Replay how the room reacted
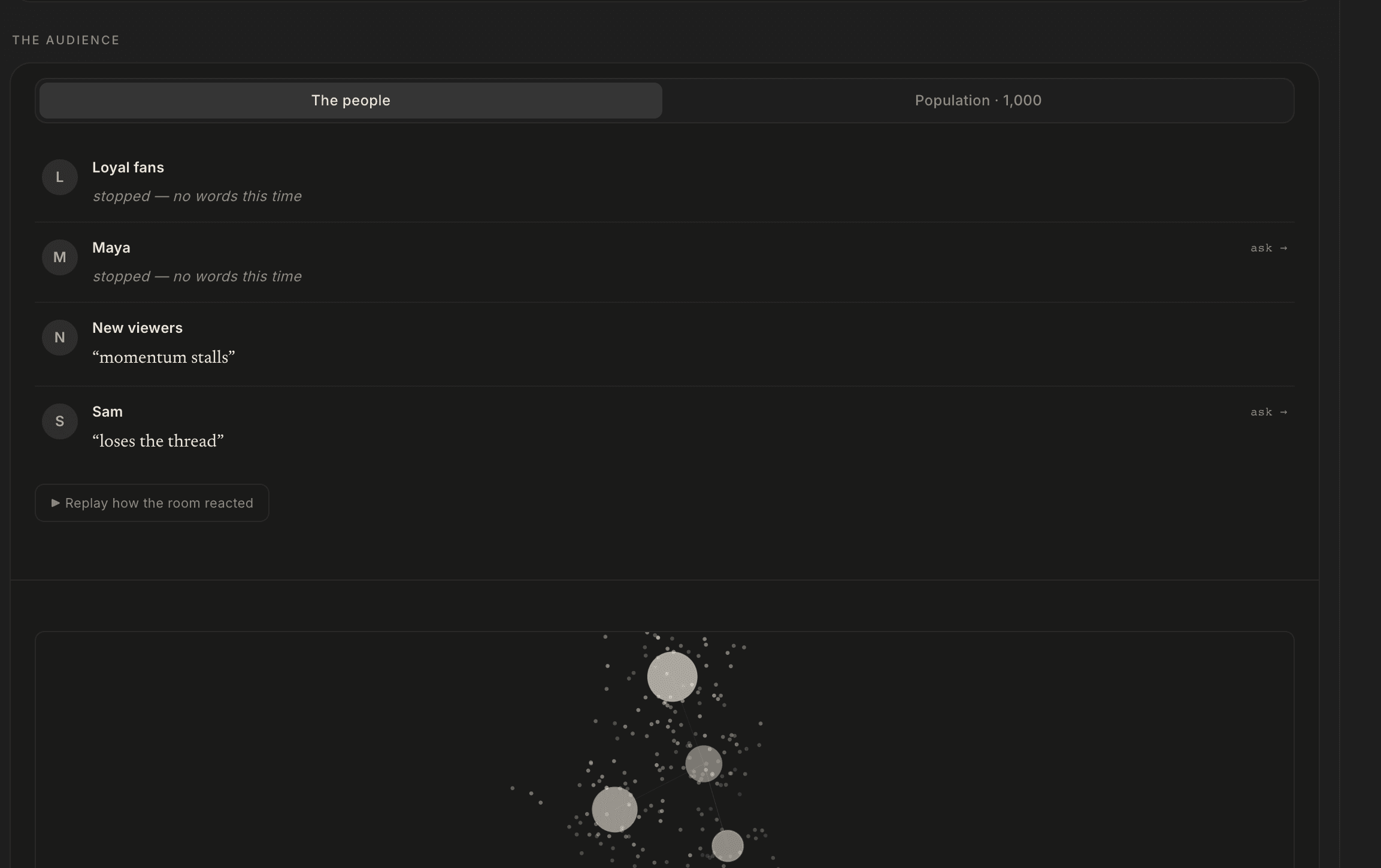This screenshot has height=868, width=1381. point(152,503)
